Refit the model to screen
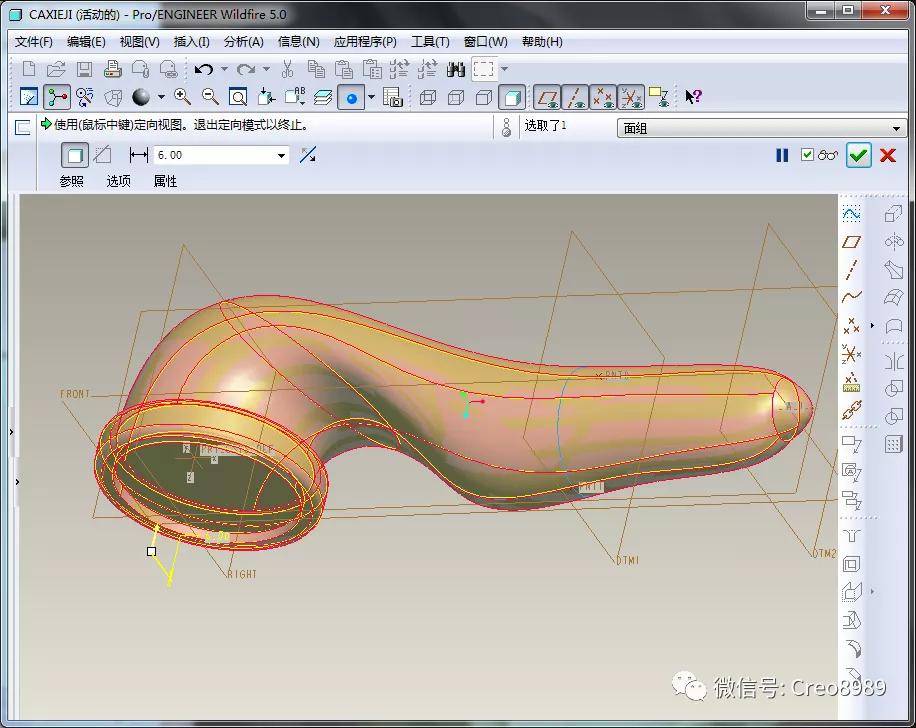 pyautogui.click(x=238, y=97)
